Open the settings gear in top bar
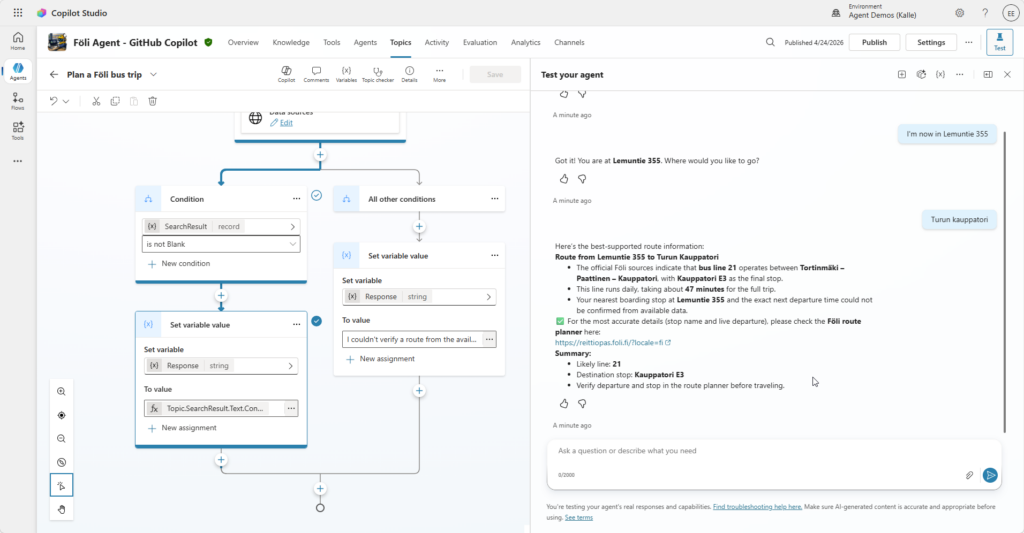The height and width of the screenshot is (533, 1024). [x=959, y=13]
